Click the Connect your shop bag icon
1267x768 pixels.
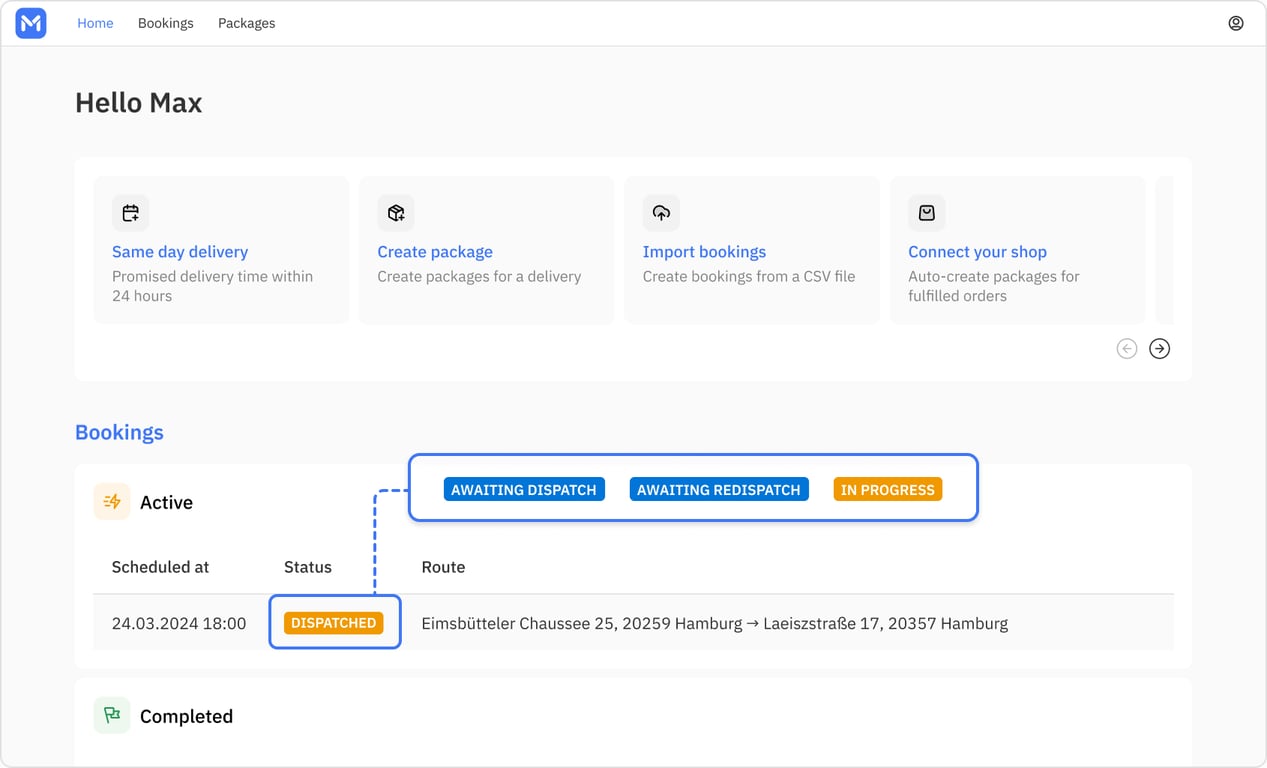click(927, 213)
